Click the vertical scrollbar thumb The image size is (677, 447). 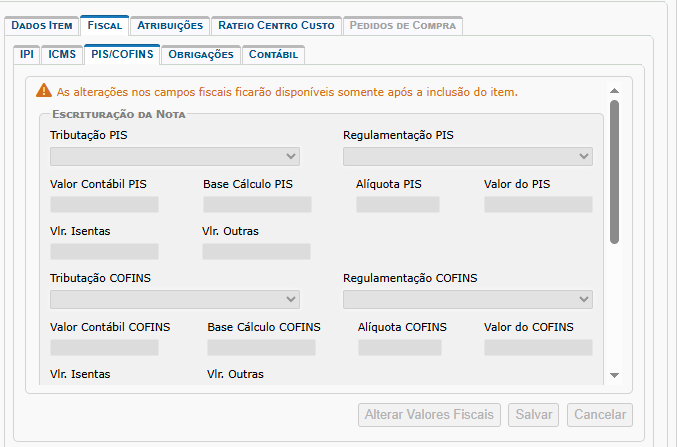point(615,170)
